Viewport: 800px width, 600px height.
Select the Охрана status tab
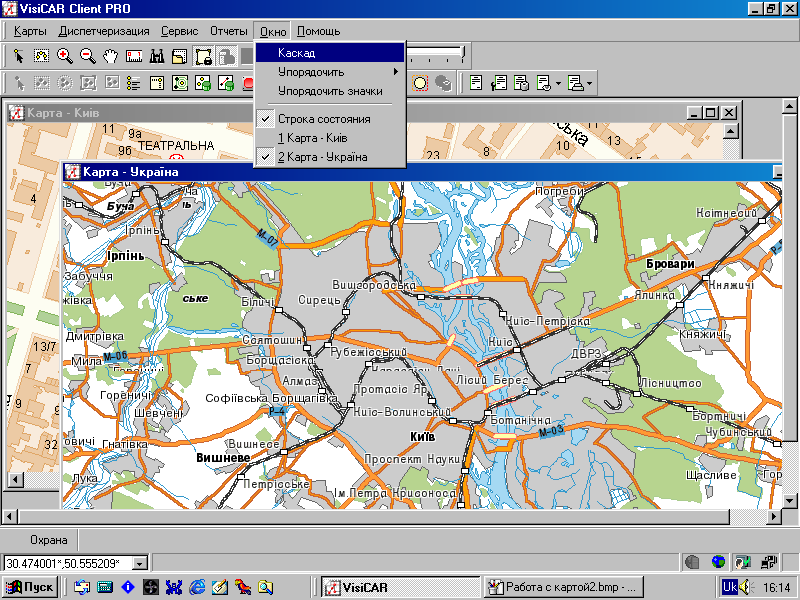(48, 540)
